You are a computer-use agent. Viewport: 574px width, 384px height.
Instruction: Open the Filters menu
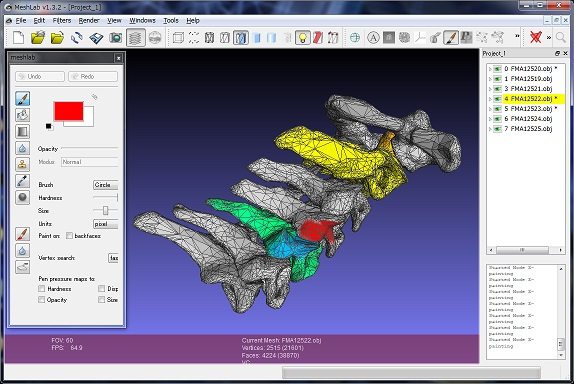62,20
